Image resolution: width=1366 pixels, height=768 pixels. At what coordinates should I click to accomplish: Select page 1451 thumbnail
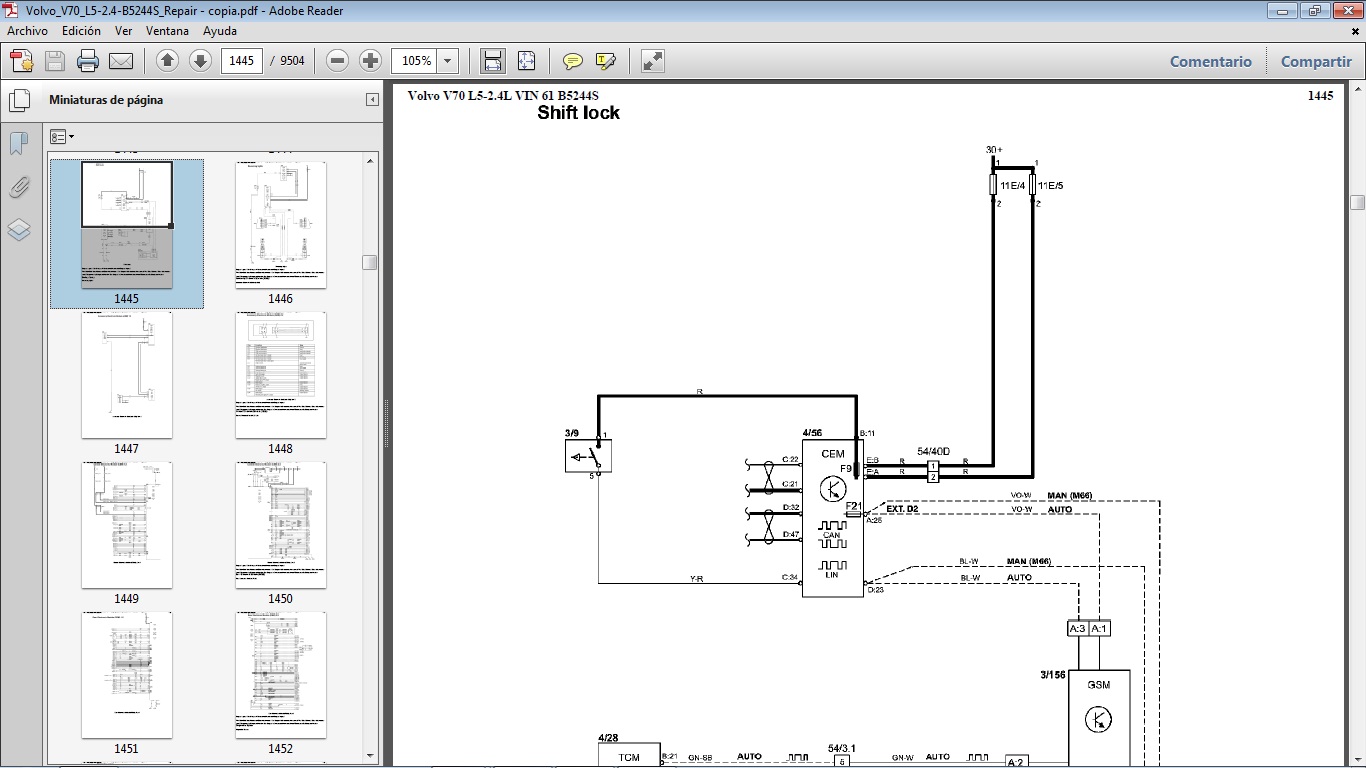[x=127, y=675]
